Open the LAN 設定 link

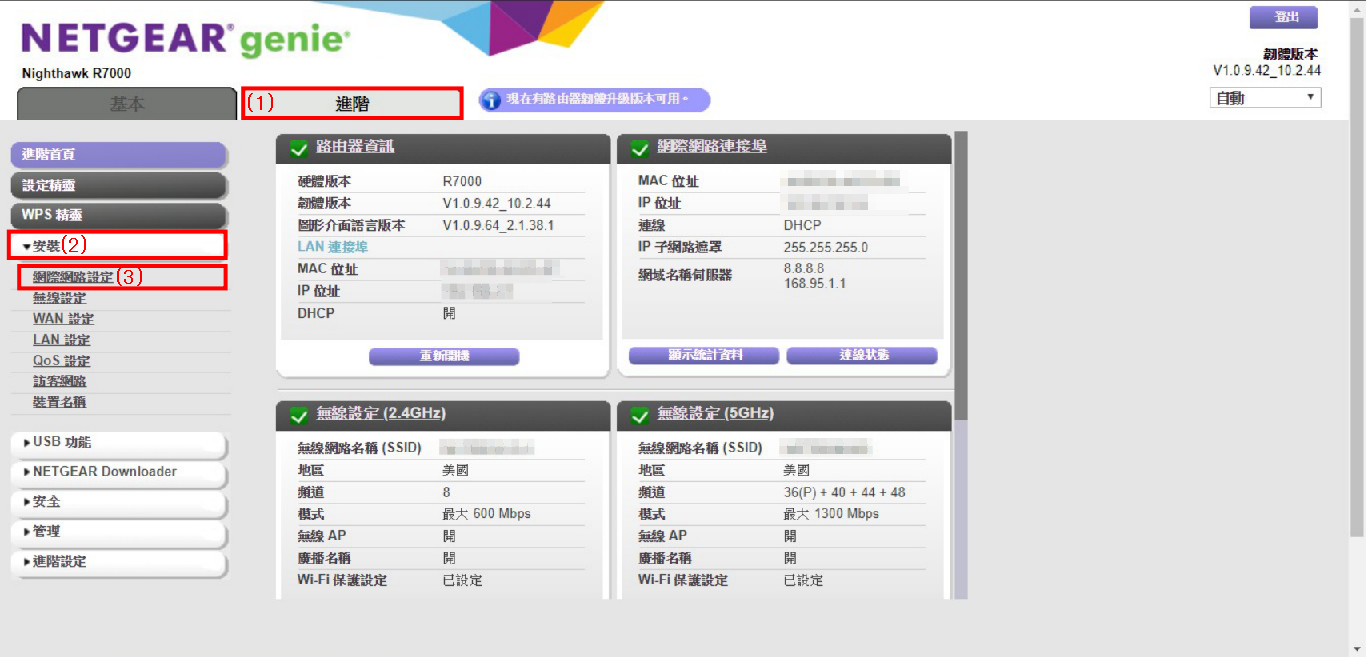[x=62, y=340]
